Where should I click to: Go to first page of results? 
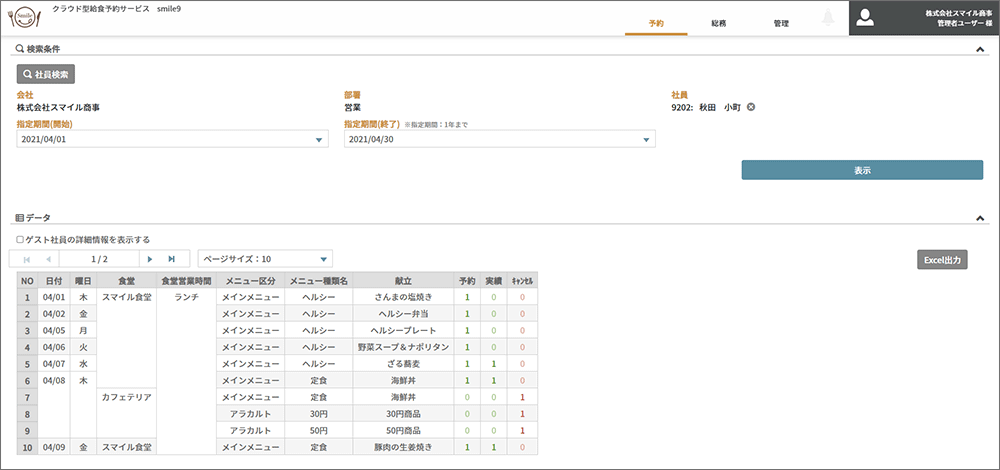(26, 259)
